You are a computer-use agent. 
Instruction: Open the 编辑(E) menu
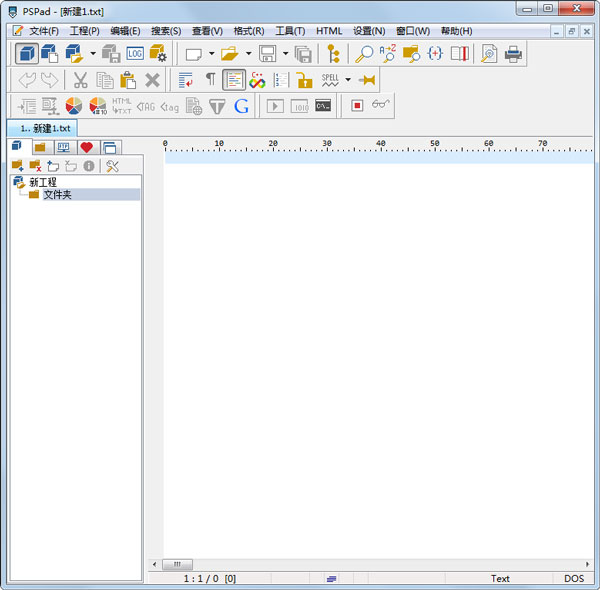[125, 31]
